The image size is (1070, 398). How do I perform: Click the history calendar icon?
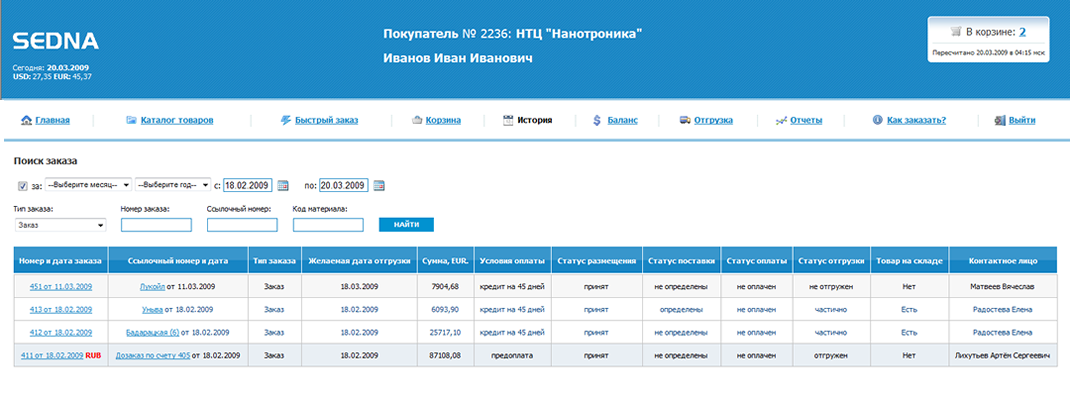508,121
